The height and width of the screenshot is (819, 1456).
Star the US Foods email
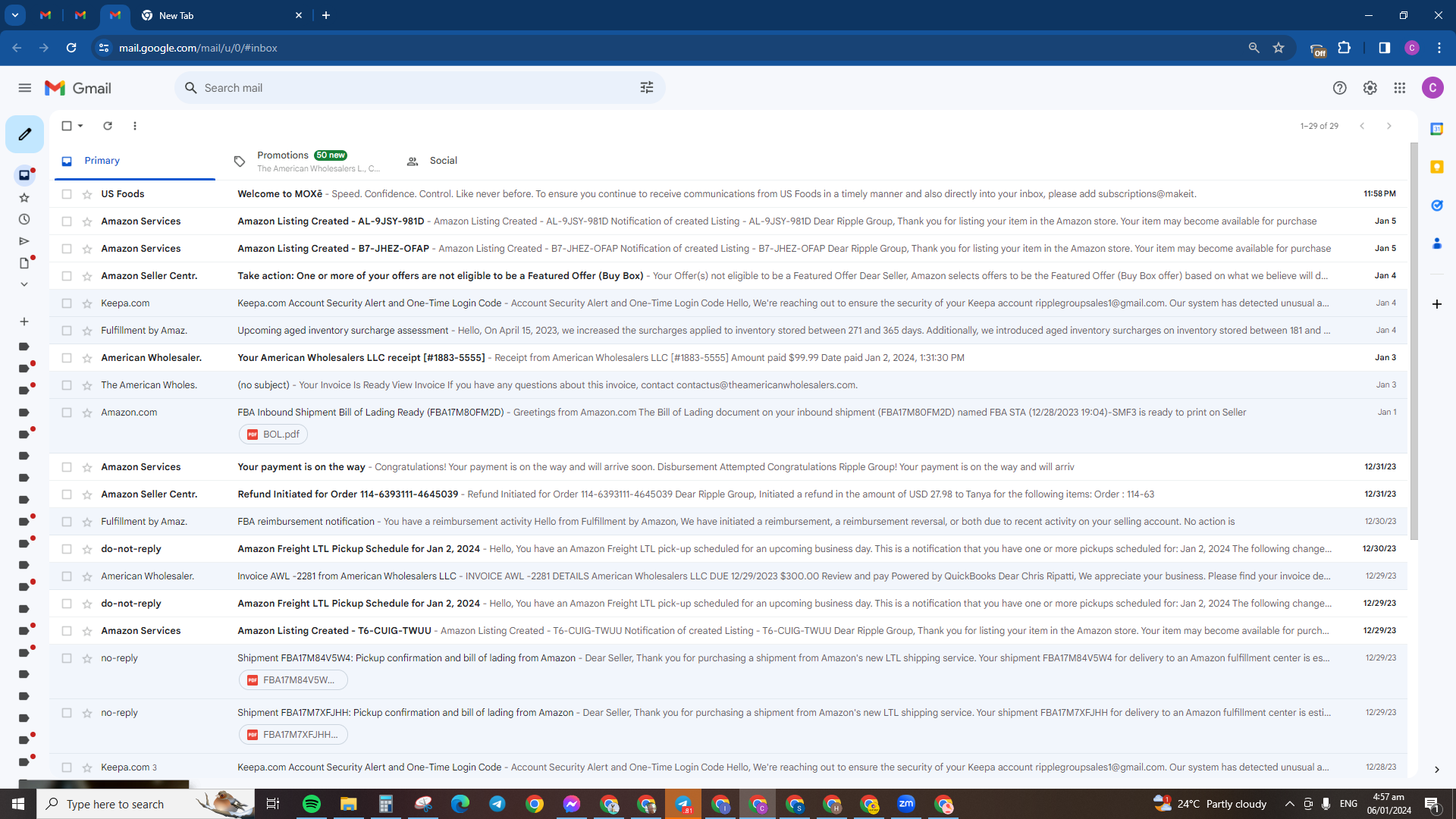[87, 194]
